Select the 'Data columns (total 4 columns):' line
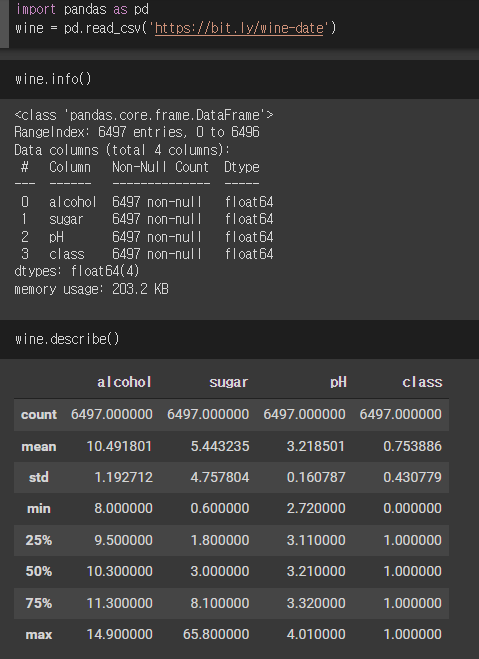 (122, 150)
